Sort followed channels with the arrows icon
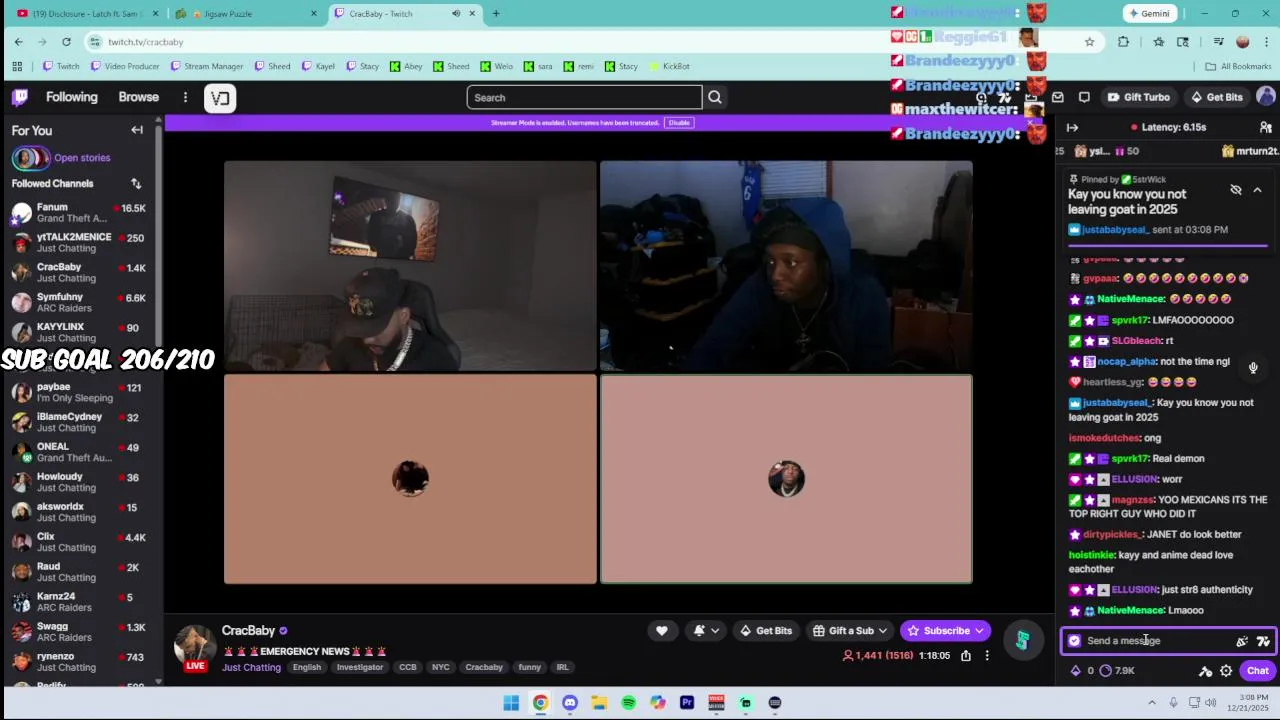Image resolution: width=1280 pixels, height=720 pixels. point(136,183)
